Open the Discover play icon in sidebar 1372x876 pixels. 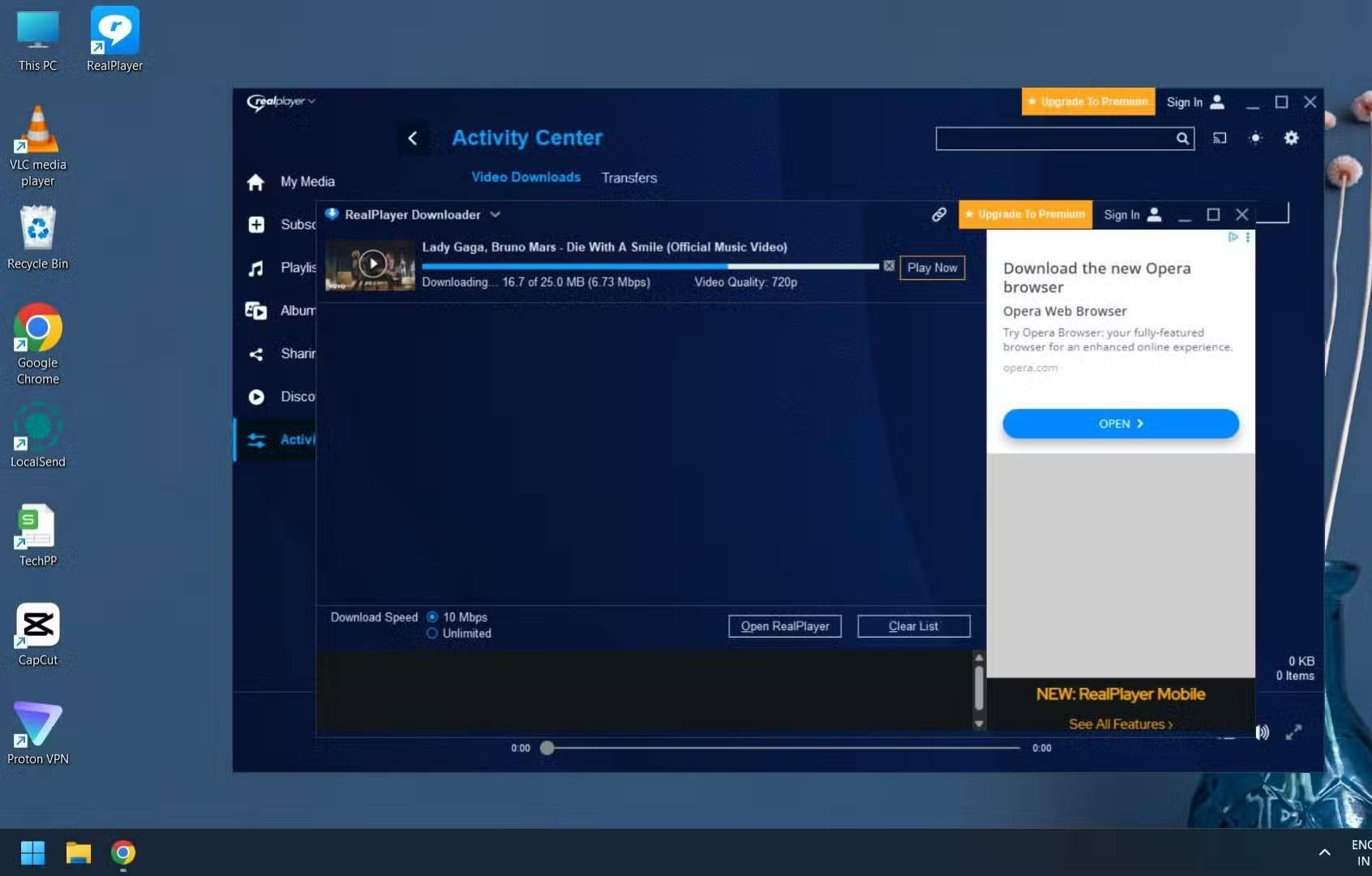point(256,397)
